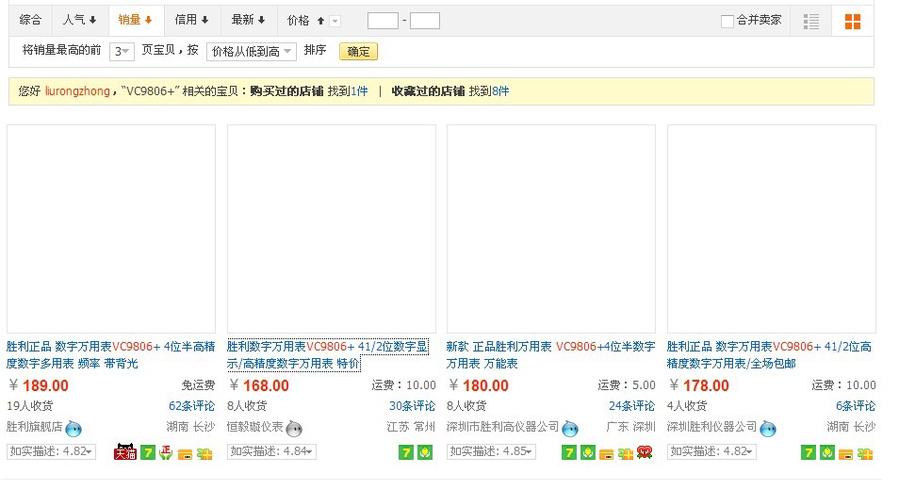This screenshot has width=899, height=490.
Task: Click 7-day return icon on 深圳胜利仪器公司 listing
Action: (x=808, y=453)
